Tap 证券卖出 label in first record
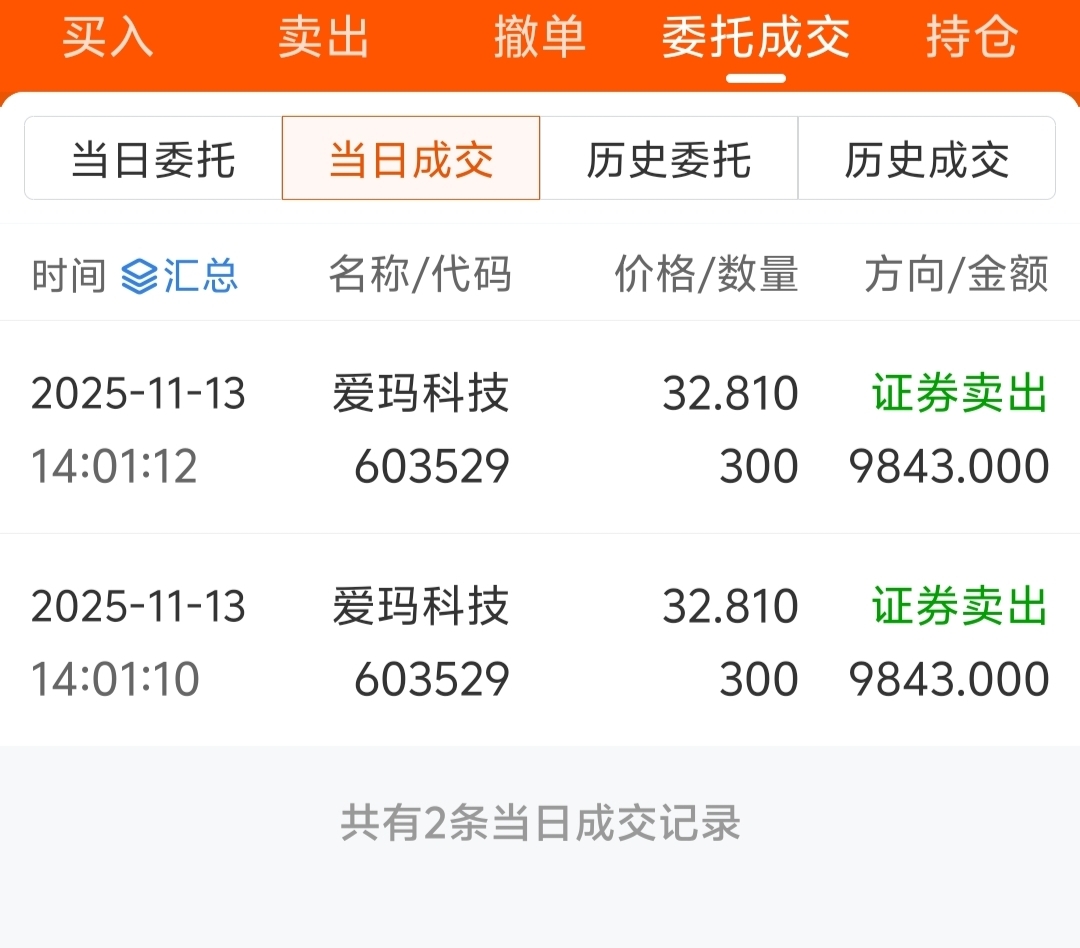Image resolution: width=1080 pixels, height=948 pixels. [960, 393]
